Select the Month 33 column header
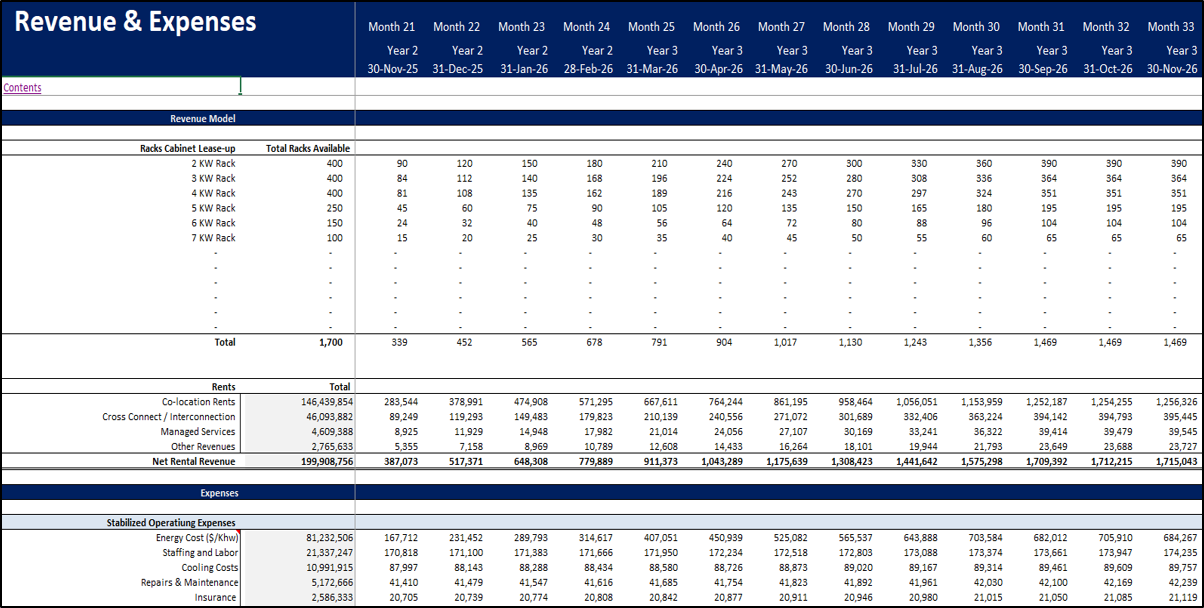1204x608 pixels. point(1171,27)
